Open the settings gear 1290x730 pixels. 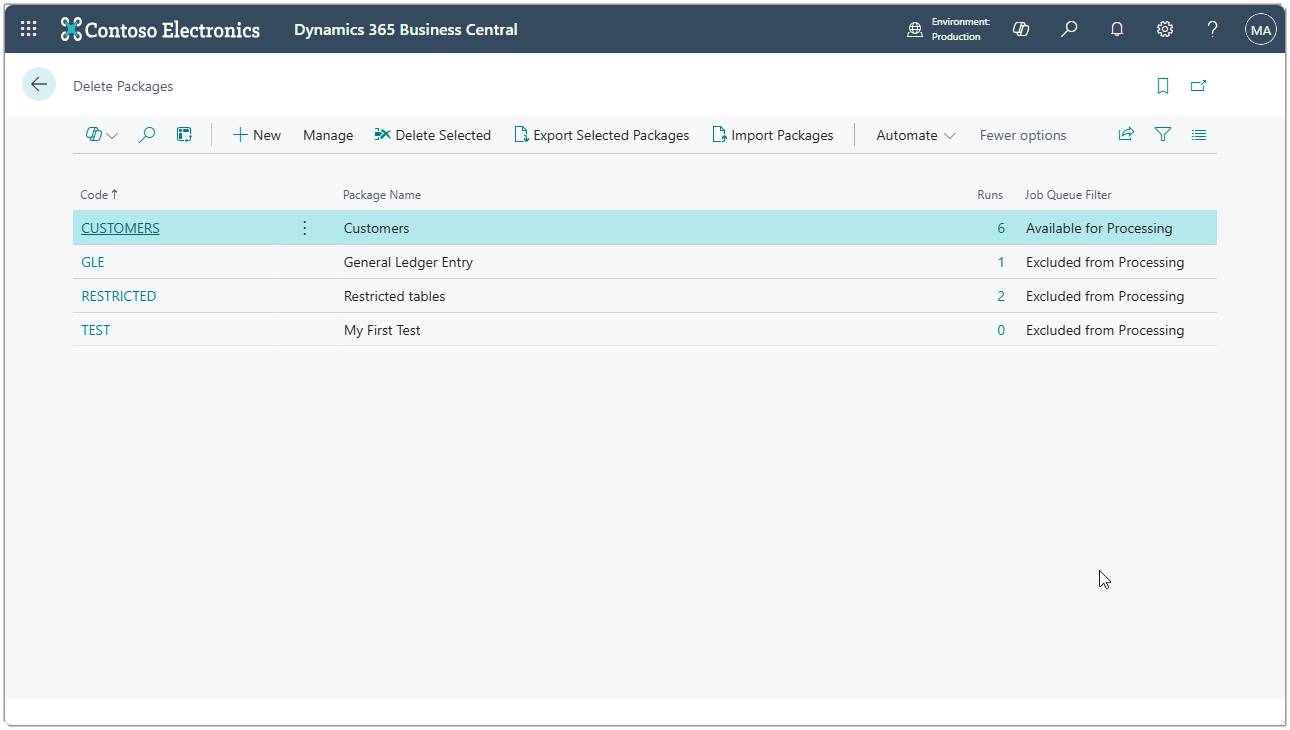click(x=1165, y=30)
